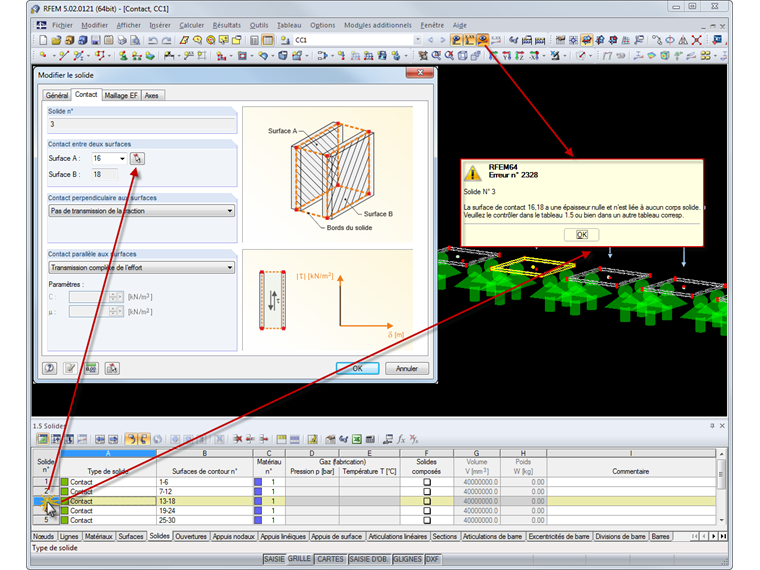This screenshot has width=760, height=570.
Task: Click the New file icon in the toolbar
Action: pos(43,40)
